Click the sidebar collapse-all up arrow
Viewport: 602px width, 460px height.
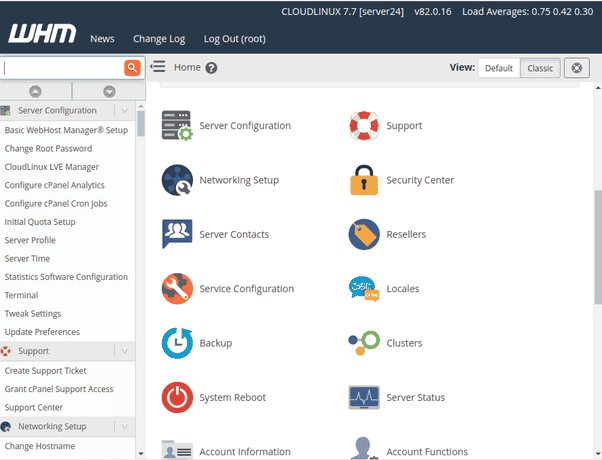pyautogui.click(x=35, y=92)
